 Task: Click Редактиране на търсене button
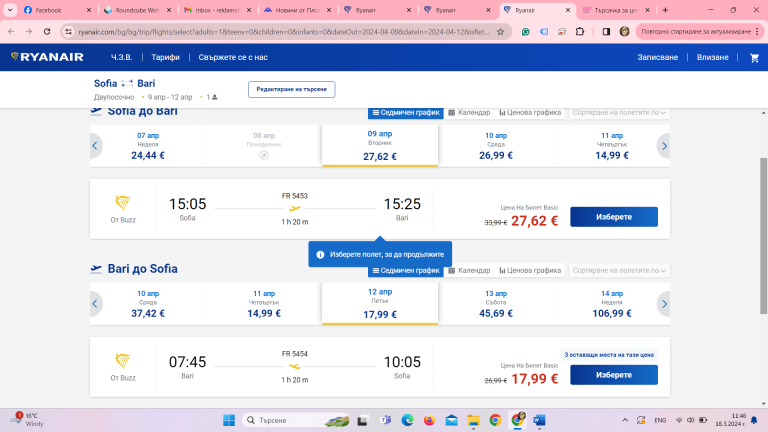pos(291,89)
